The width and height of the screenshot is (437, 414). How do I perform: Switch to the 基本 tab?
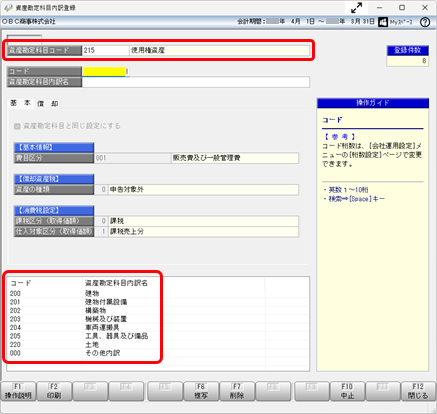tap(20, 103)
